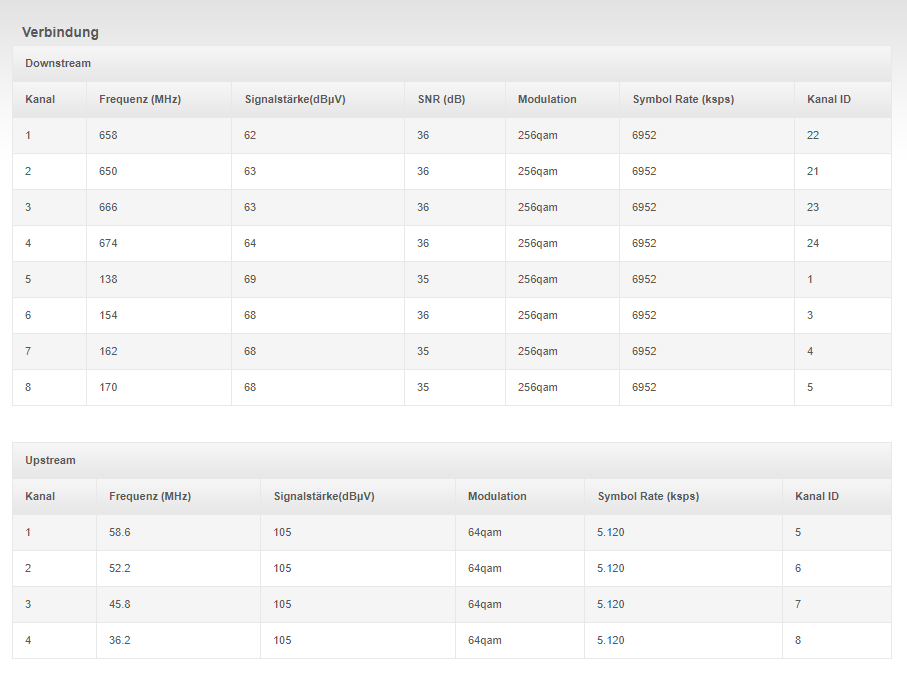Click Upstream Signalstärke(dBµV) column header
The image size is (907, 680).
324,496
